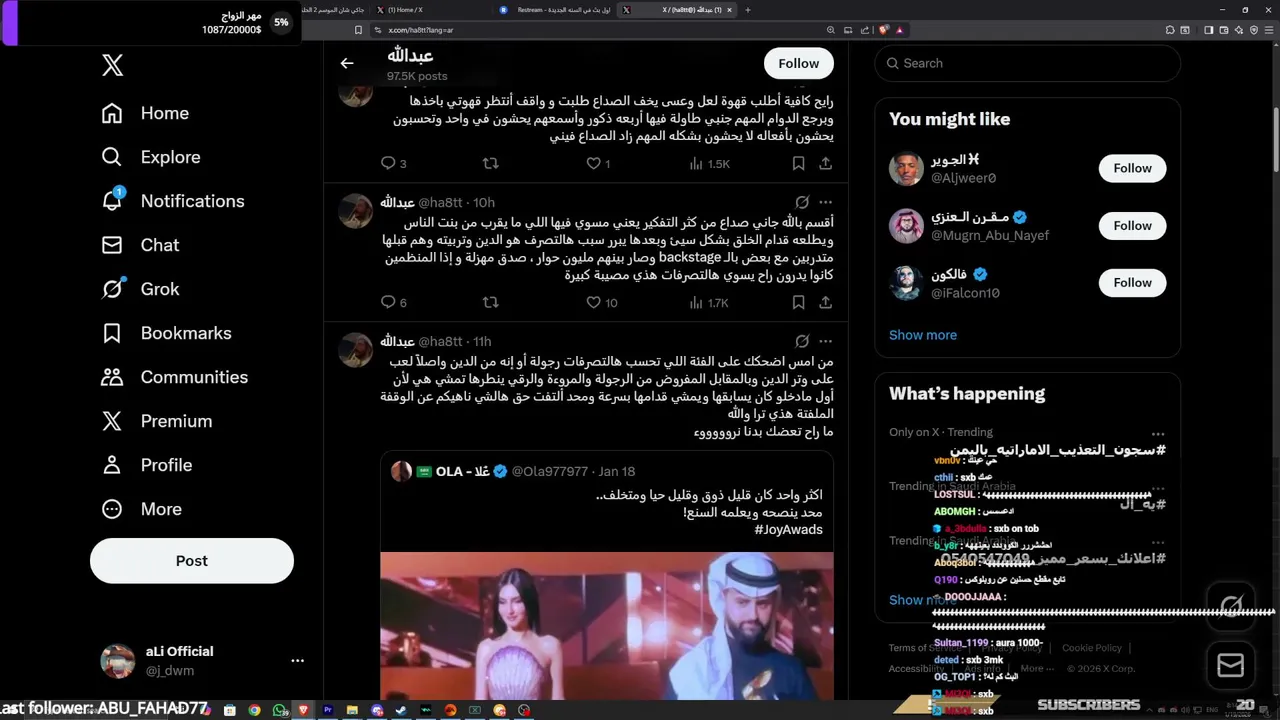Viewport: 1280px width, 720px height.
Task: Open the Brave Rewards triangle icon
Action: pyautogui.click(x=900, y=30)
